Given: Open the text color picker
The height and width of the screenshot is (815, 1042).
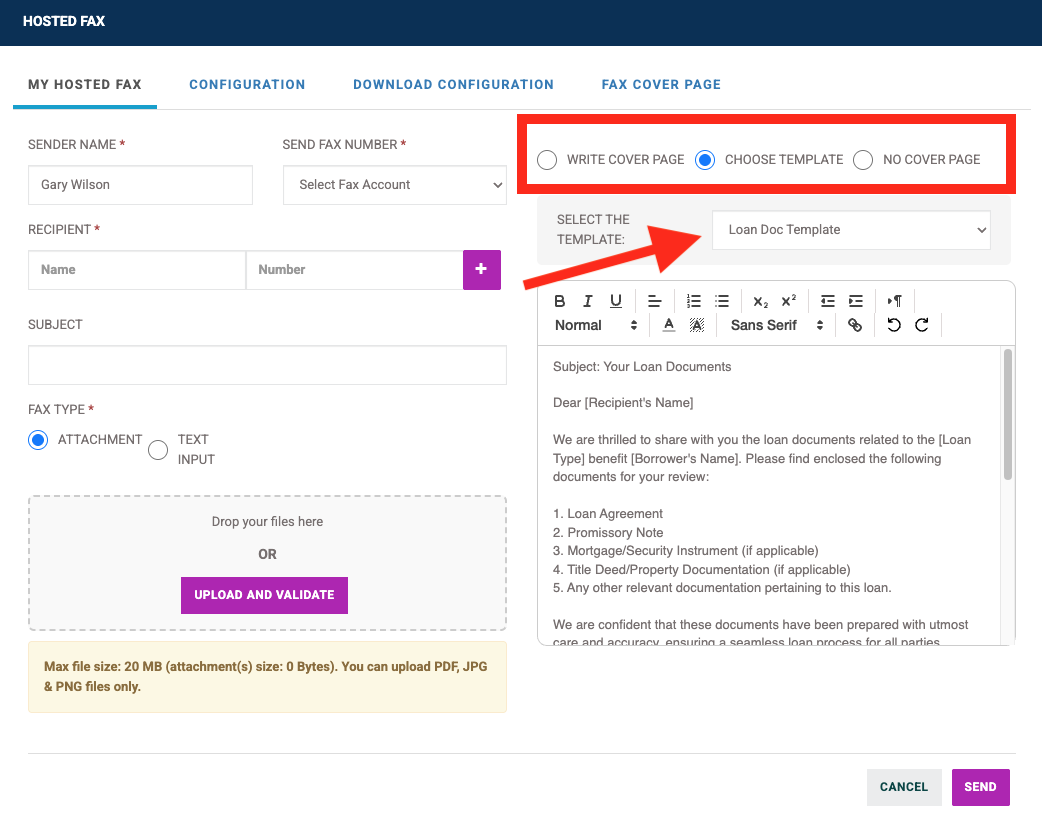Looking at the screenshot, I should pos(668,325).
